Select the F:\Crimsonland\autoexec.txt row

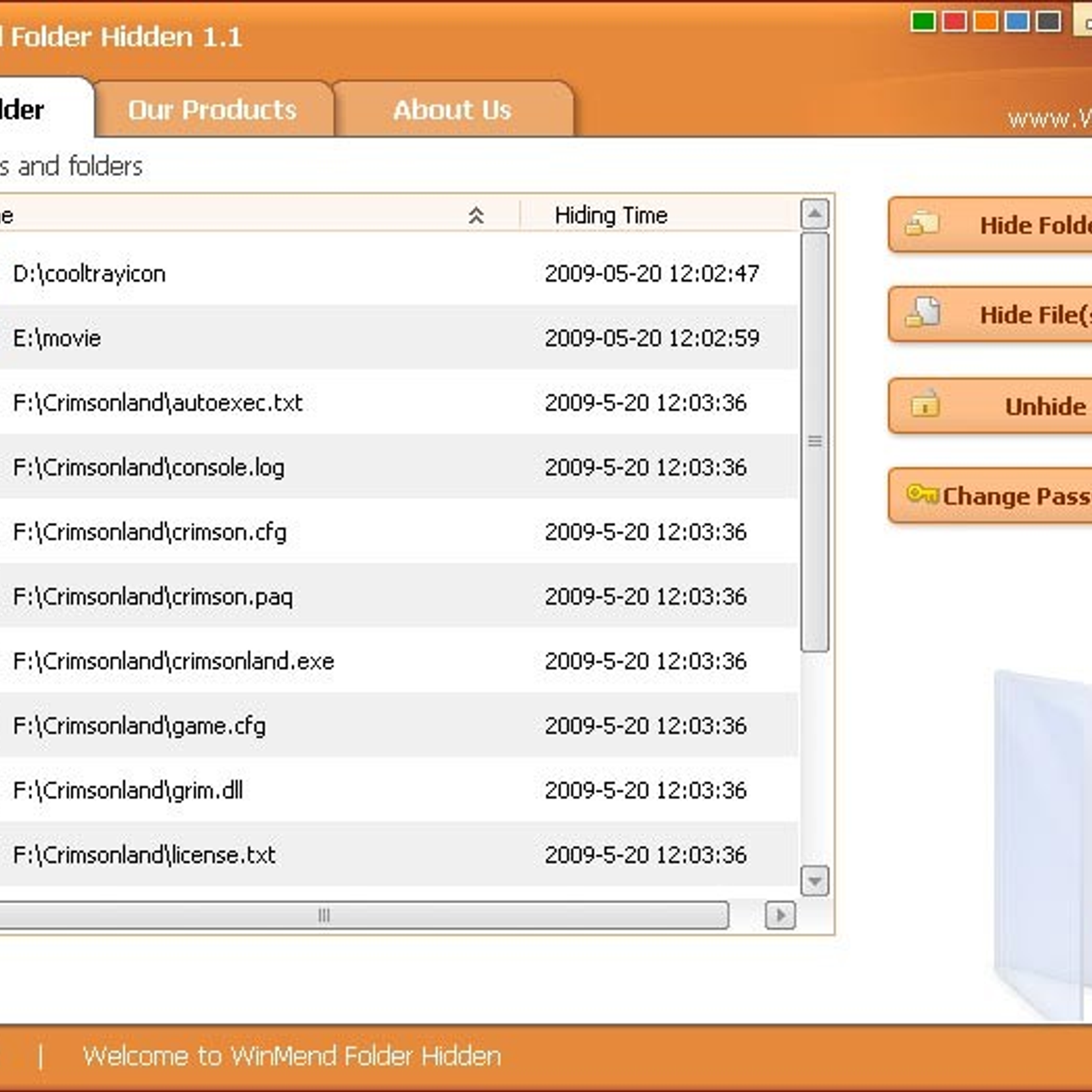click(x=399, y=403)
